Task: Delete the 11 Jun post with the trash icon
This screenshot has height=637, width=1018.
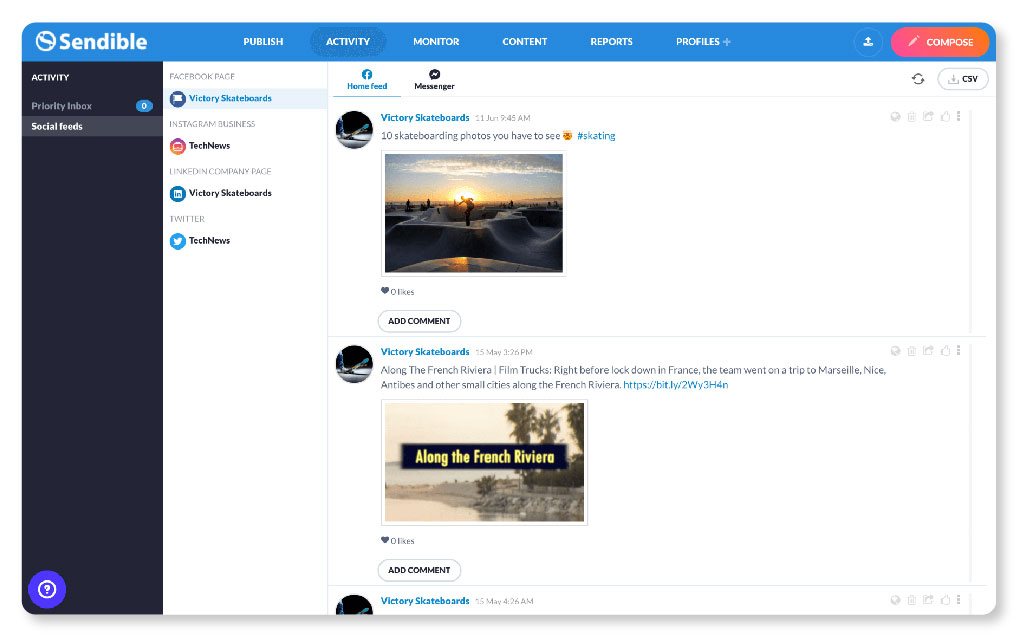Action: (912, 117)
